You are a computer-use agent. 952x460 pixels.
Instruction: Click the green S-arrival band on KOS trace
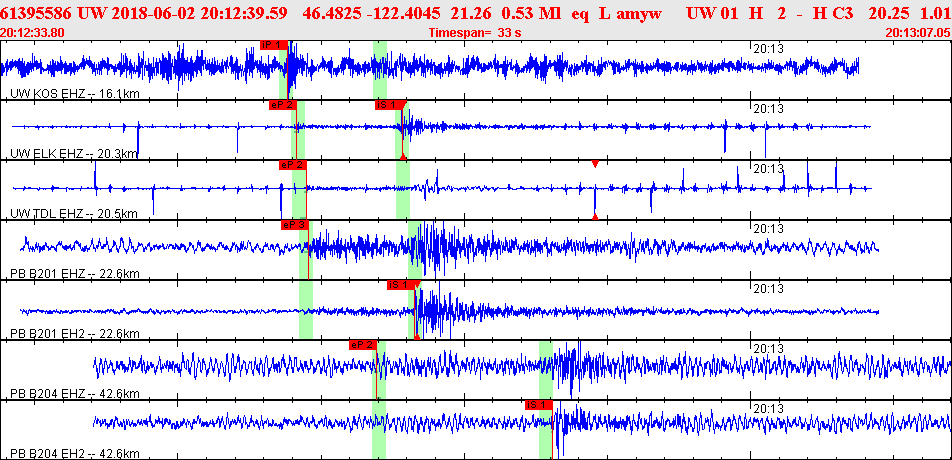380,70
